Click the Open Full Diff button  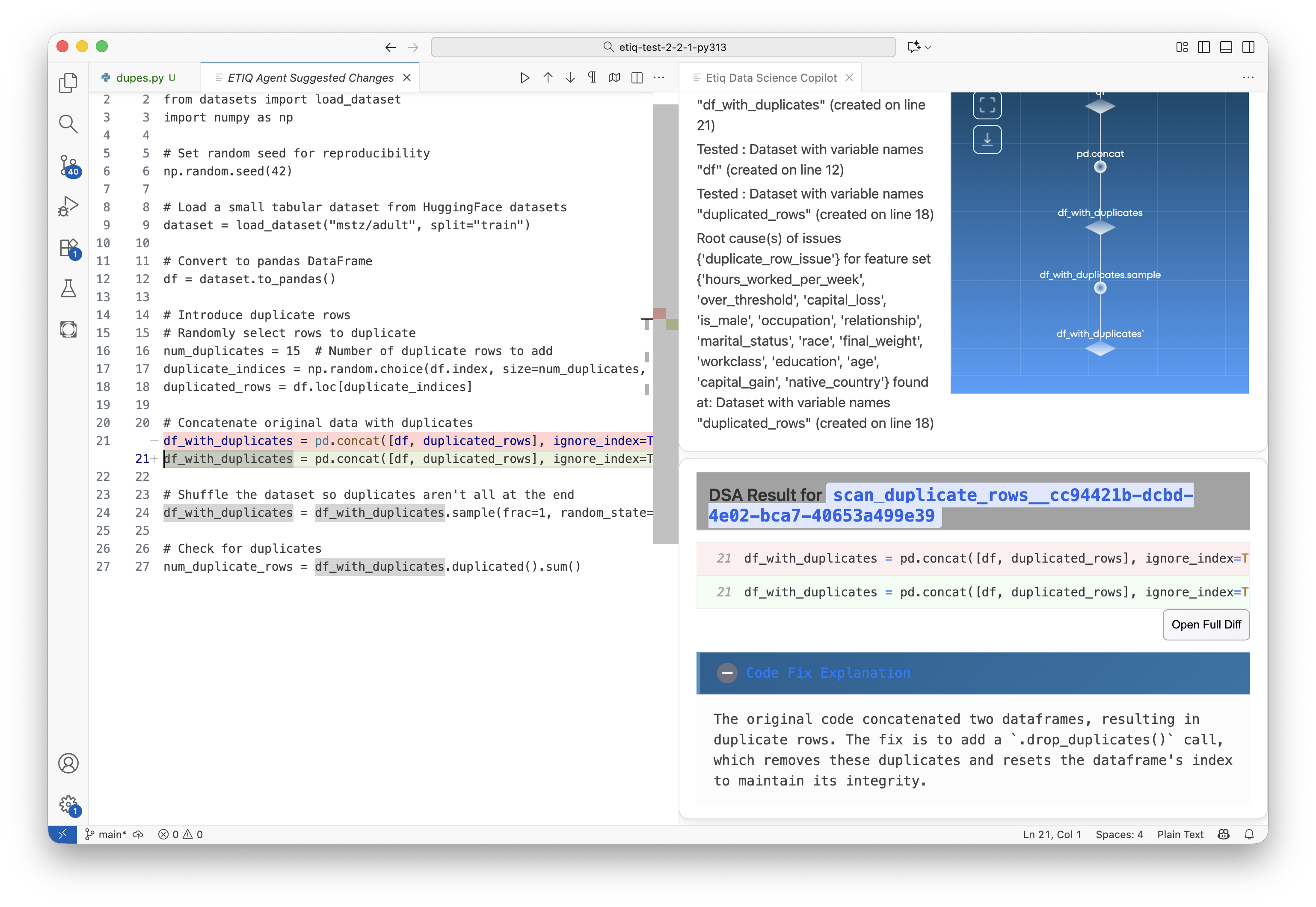coord(1206,625)
